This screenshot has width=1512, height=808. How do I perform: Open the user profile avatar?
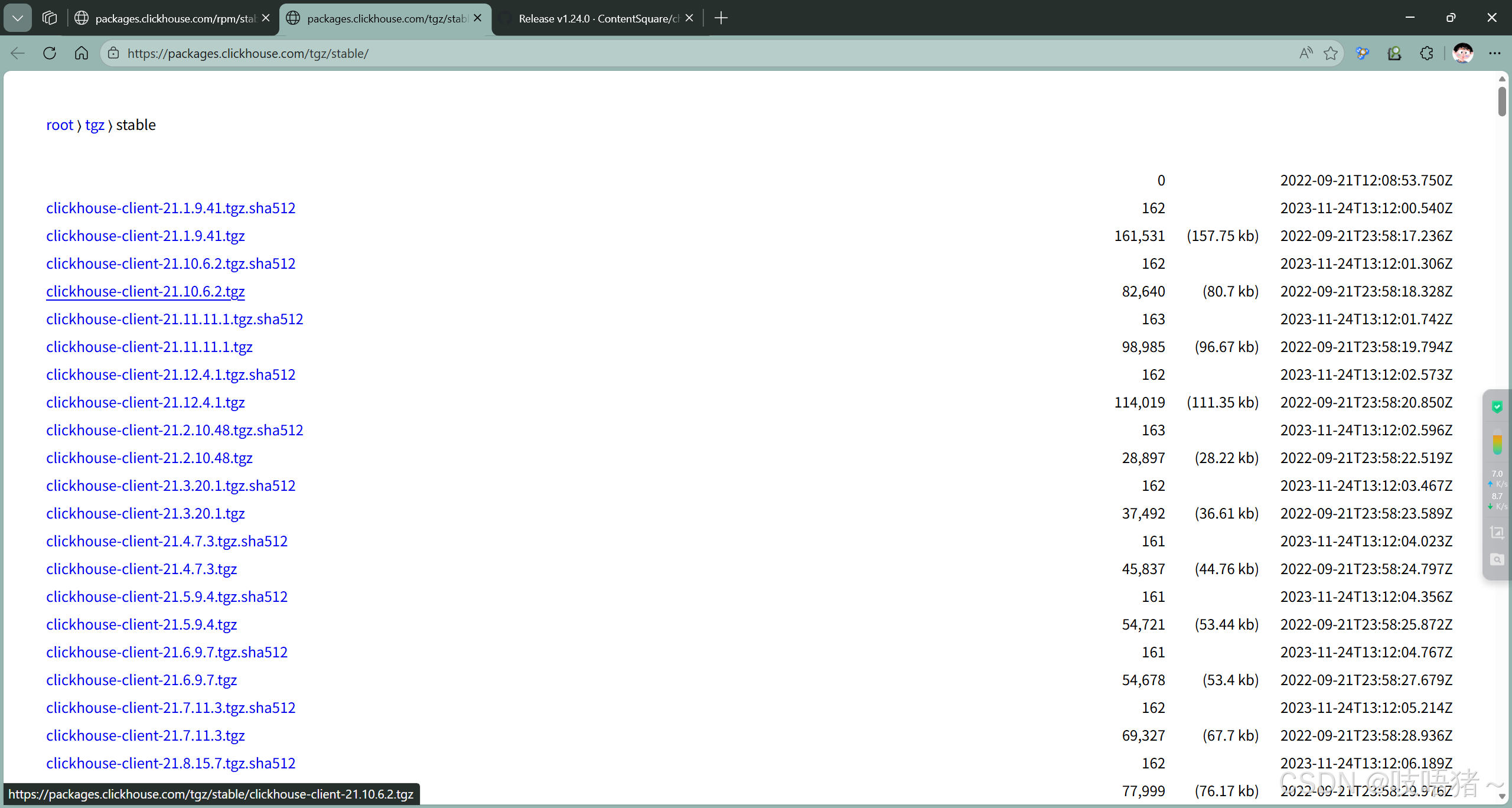coord(1462,53)
